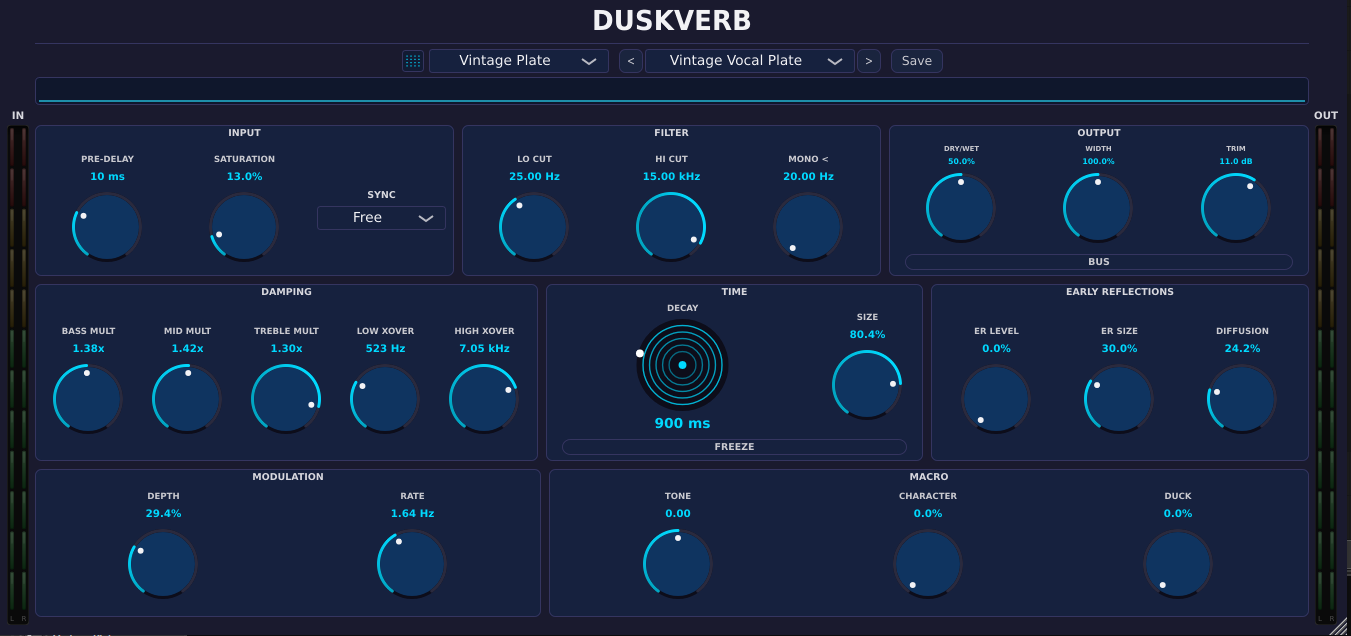Screen dimensions: 1351x636
Task: Click the 20.00 Hz mono value
Action: [x=808, y=176]
